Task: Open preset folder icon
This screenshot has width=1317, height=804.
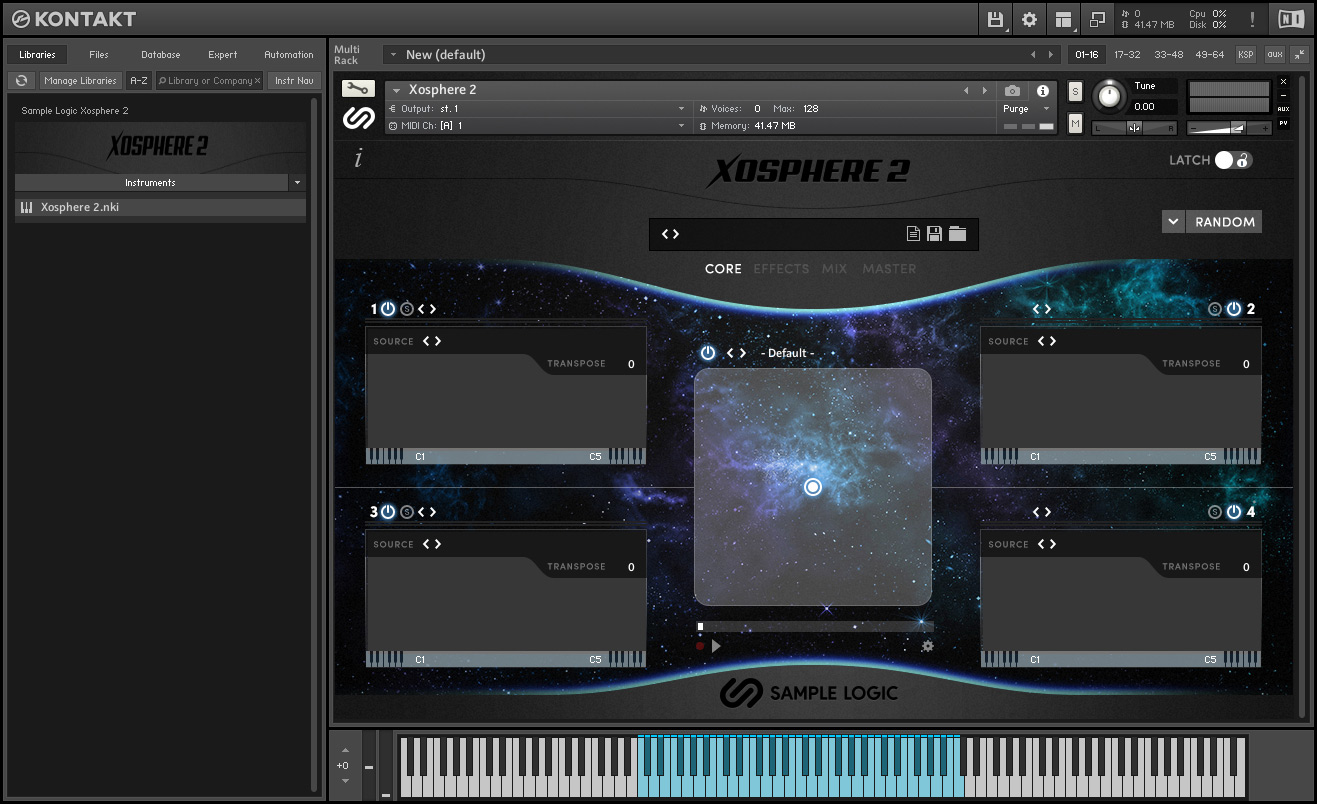Action: pos(958,234)
